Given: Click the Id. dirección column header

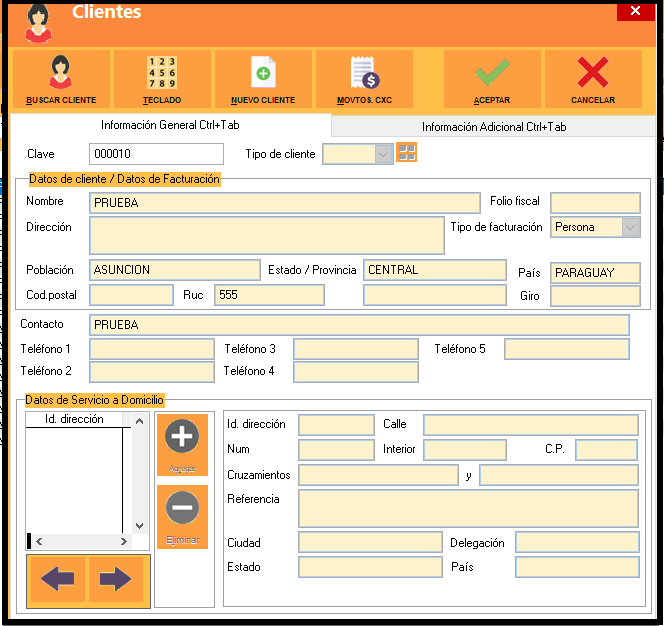Looking at the screenshot, I should click(74, 419).
